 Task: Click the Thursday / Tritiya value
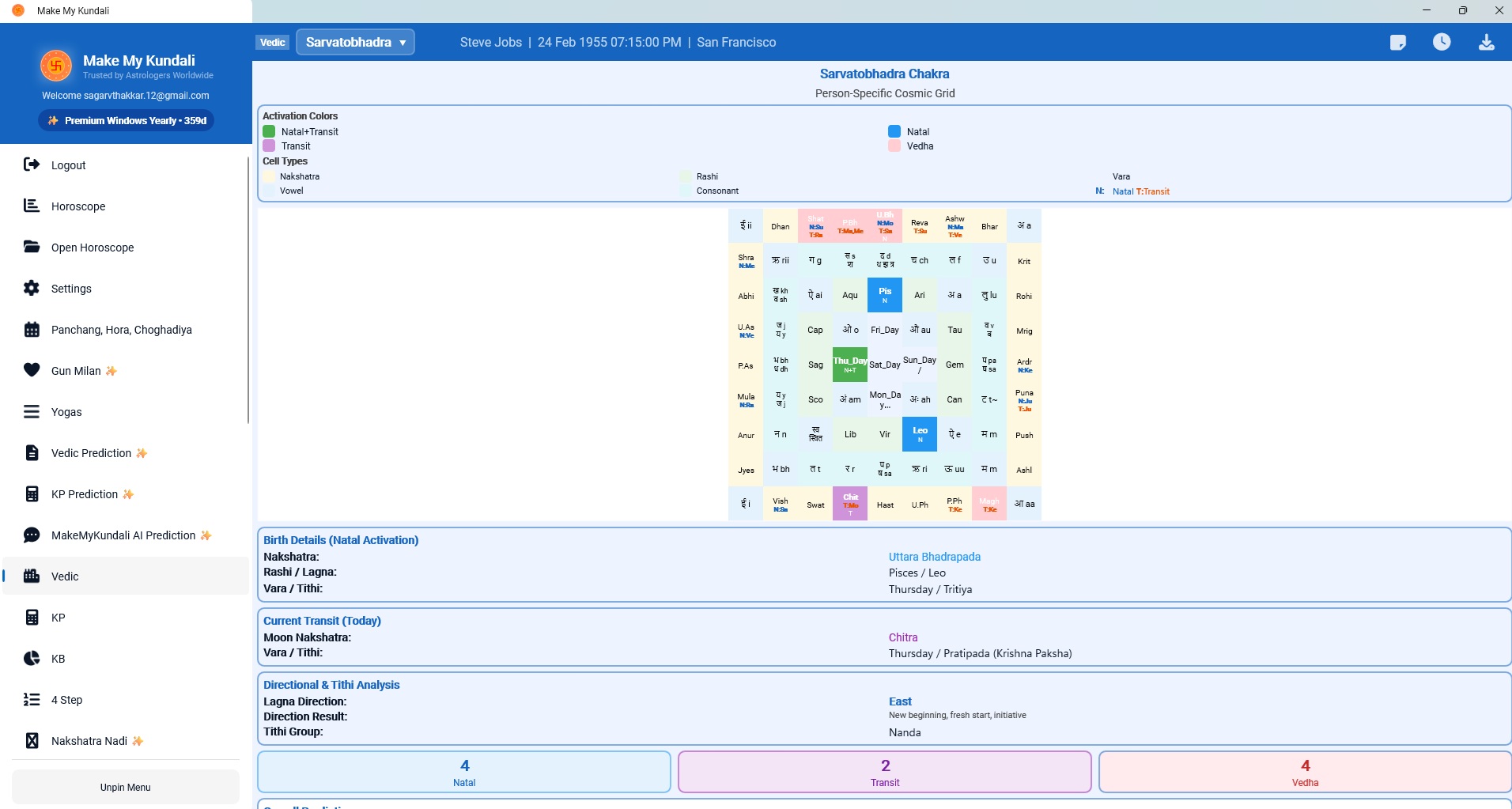930,589
